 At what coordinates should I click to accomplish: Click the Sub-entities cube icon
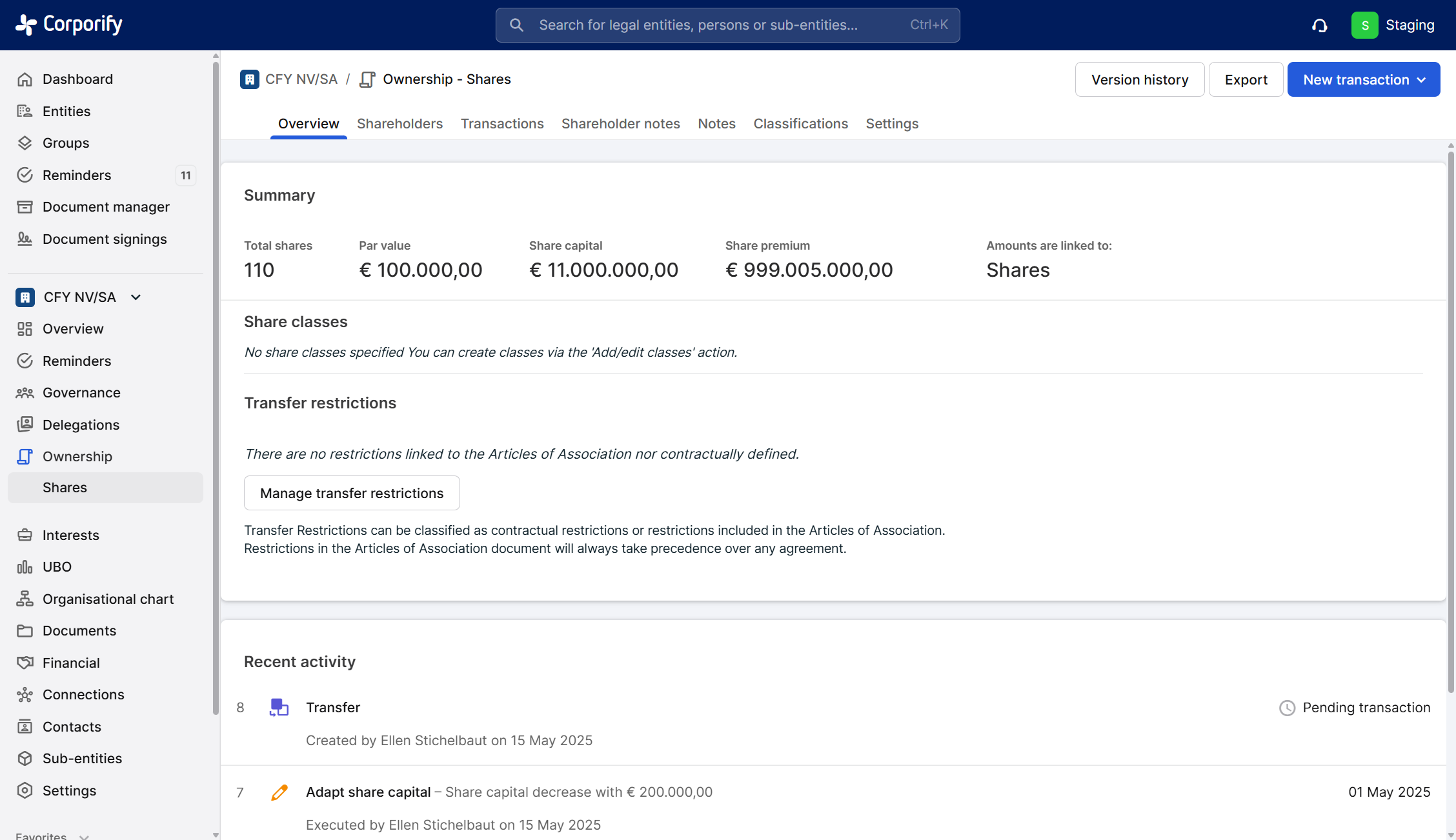pyautogui.click(x=25, y=758)
